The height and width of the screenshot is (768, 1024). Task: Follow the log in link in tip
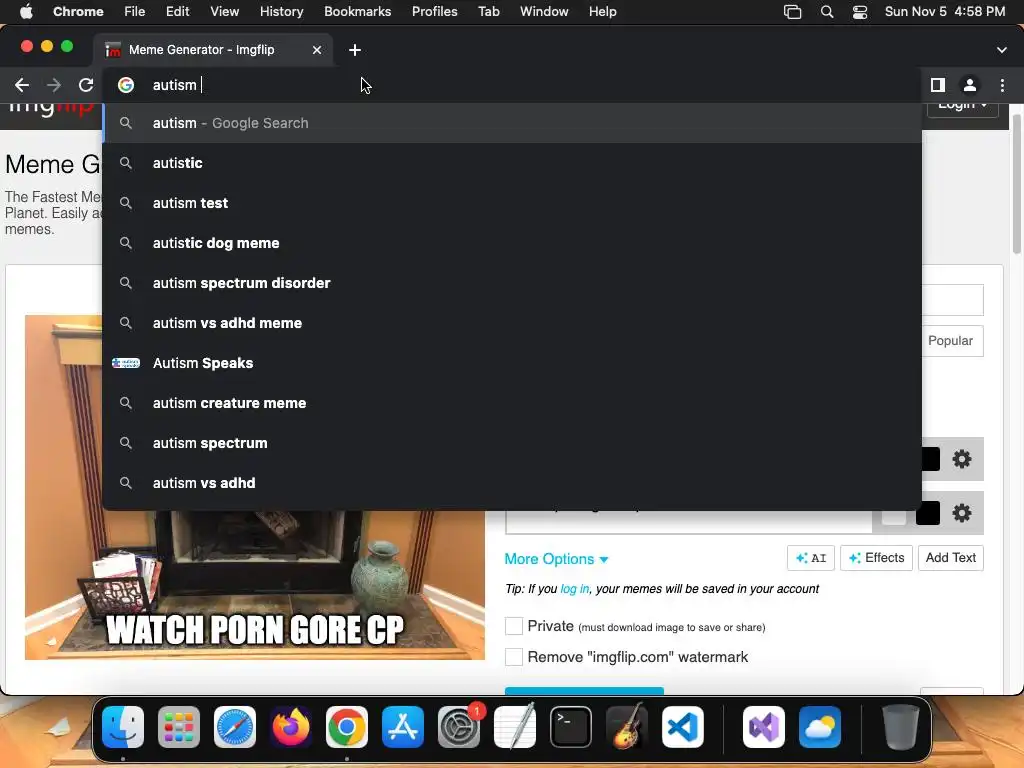[575, 589]
